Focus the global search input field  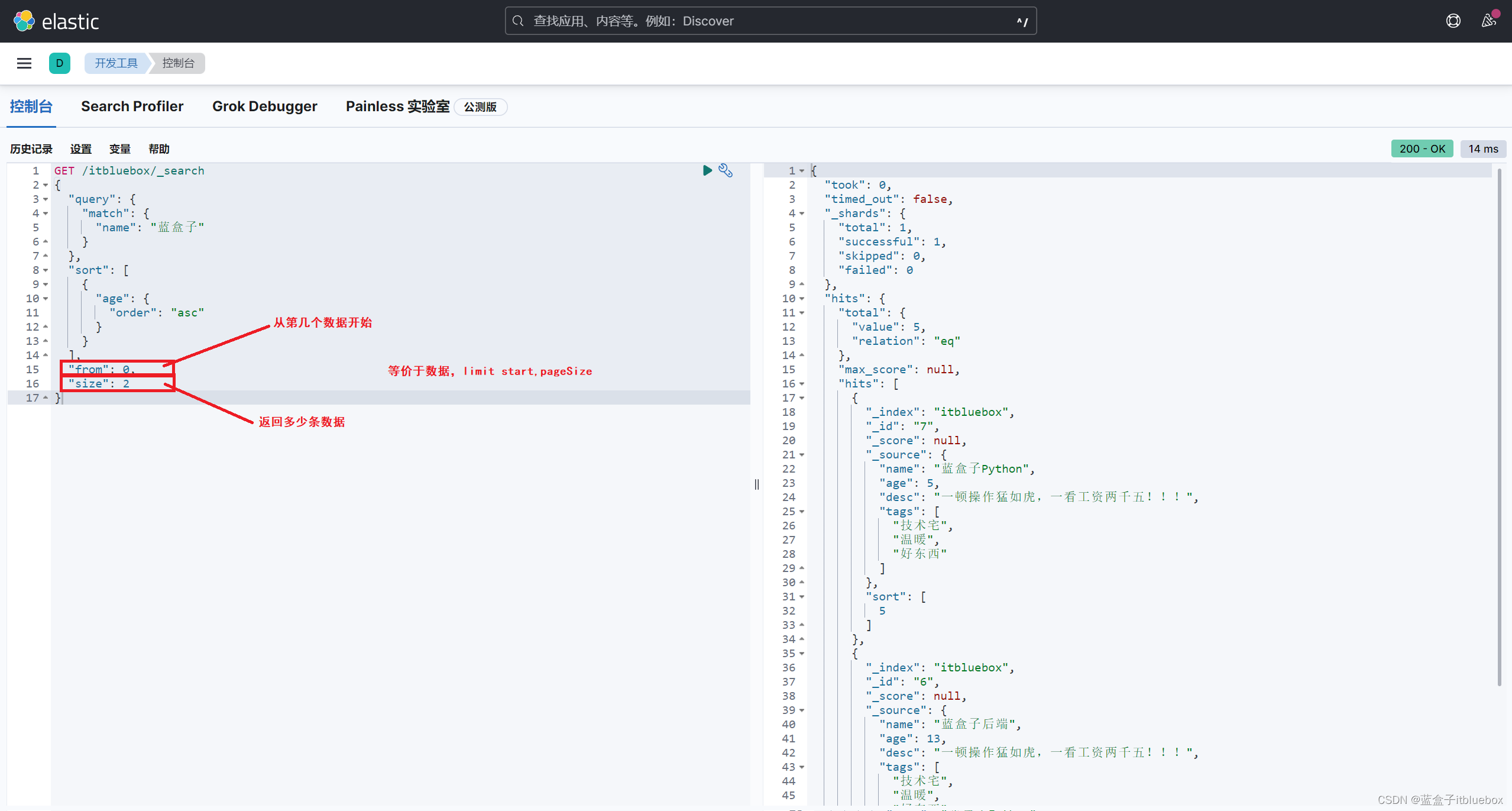pyautogui.click(x=769, y=21)
